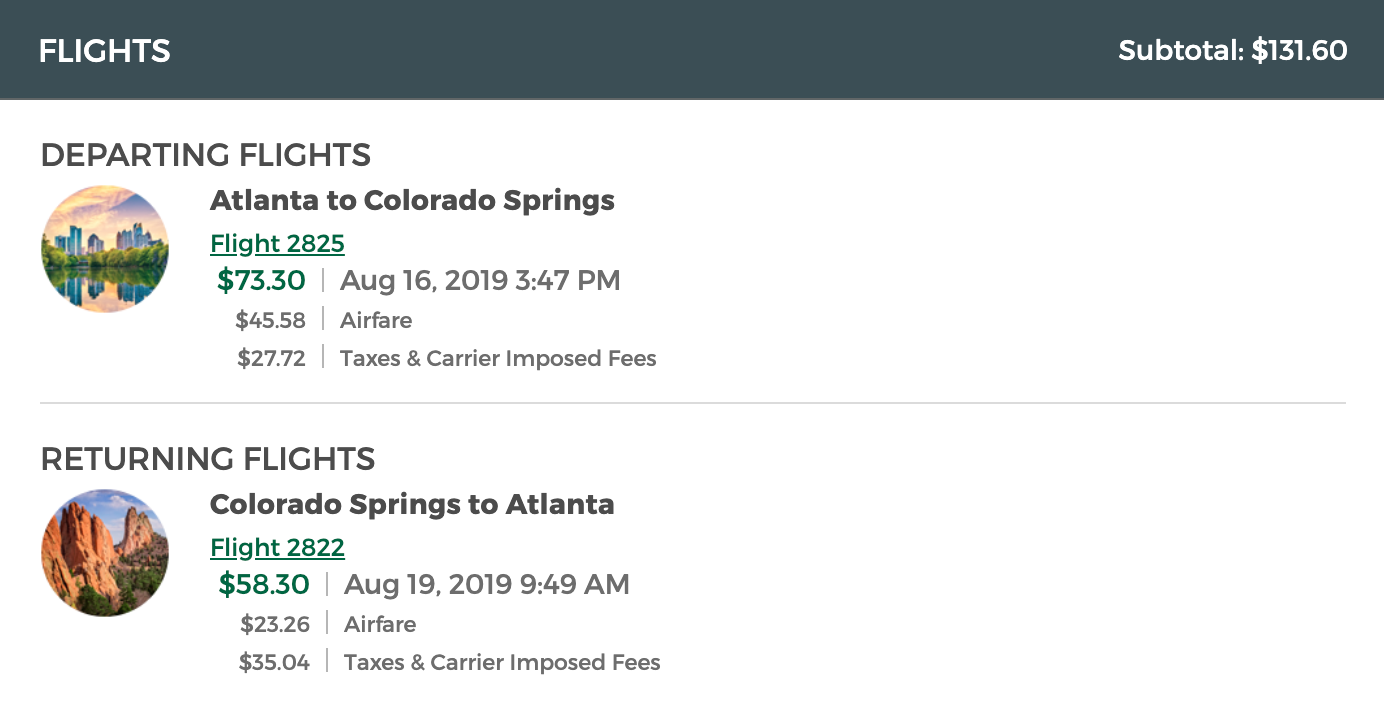Image resolution: width=1384 pixels, height=712 pixels.
Task: Click the Colorado Springs red rocks image
Action: pyautogui.click(x=105, y=553)
